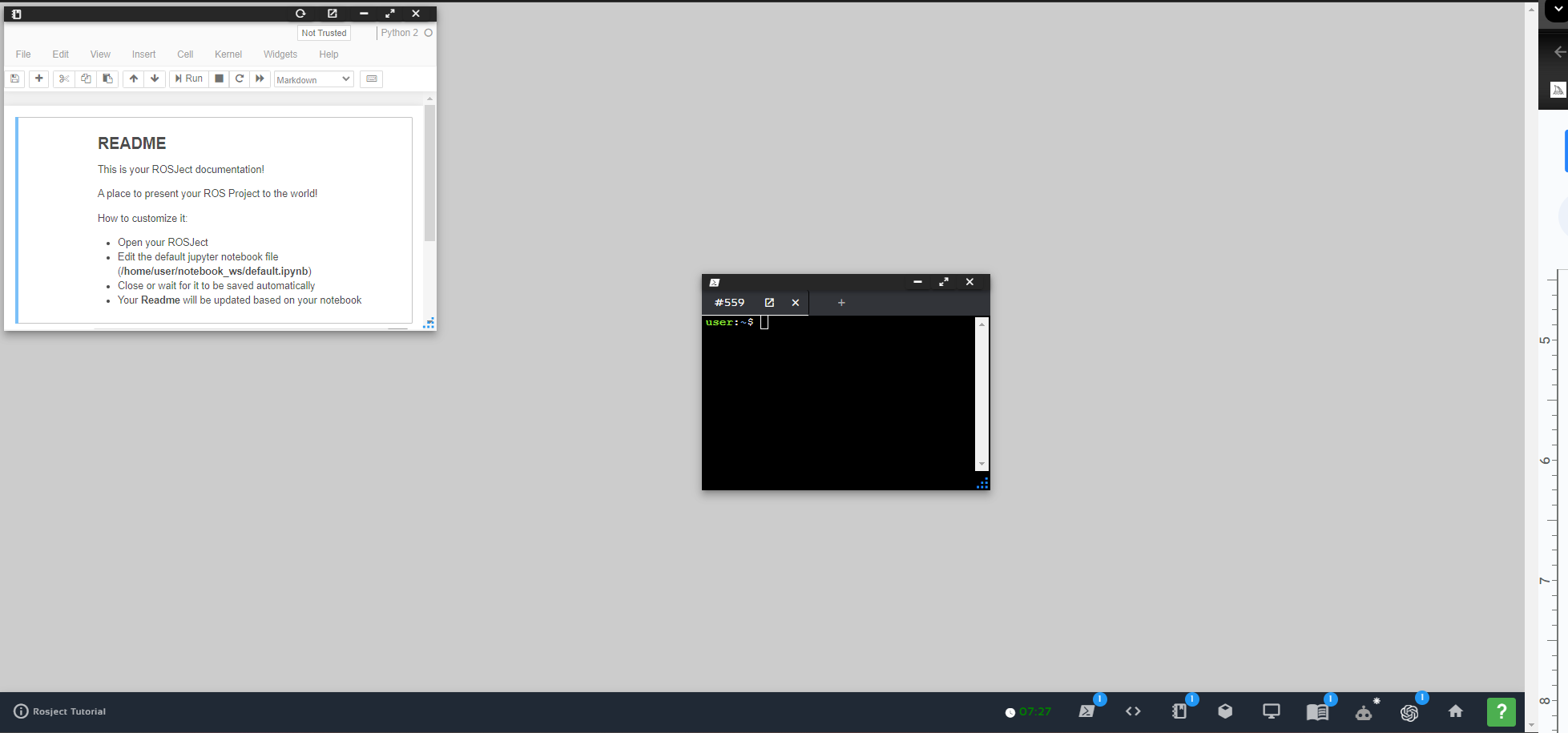Open the code editor tool in bottom bar

click(x=1133, y=711)
